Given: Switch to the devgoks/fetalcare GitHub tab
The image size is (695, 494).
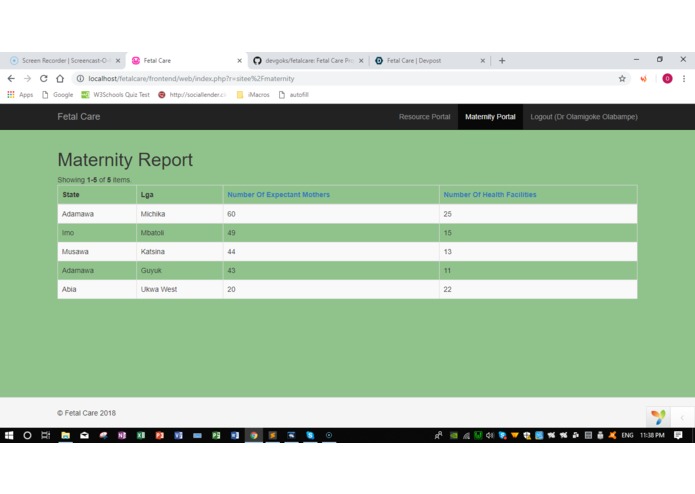Looking at the screenshot, I should point(308,60).
